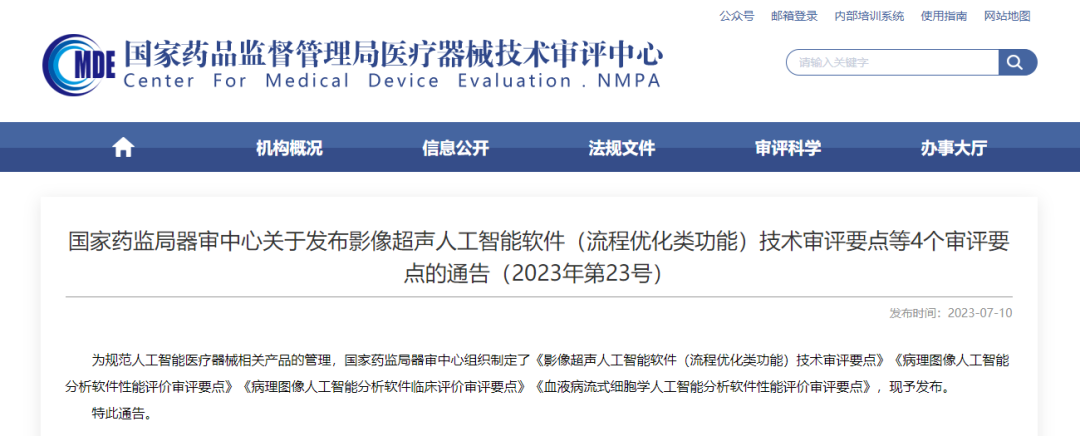Viewport: 1080px width, 436px height.
Task: Click the magnifier search button
Action: [1017, 63]
